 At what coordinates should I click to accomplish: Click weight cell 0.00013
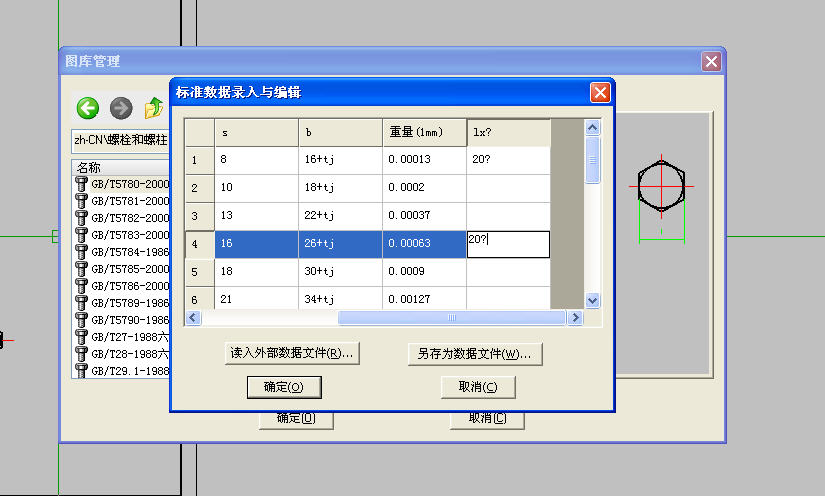click(425, 160)
